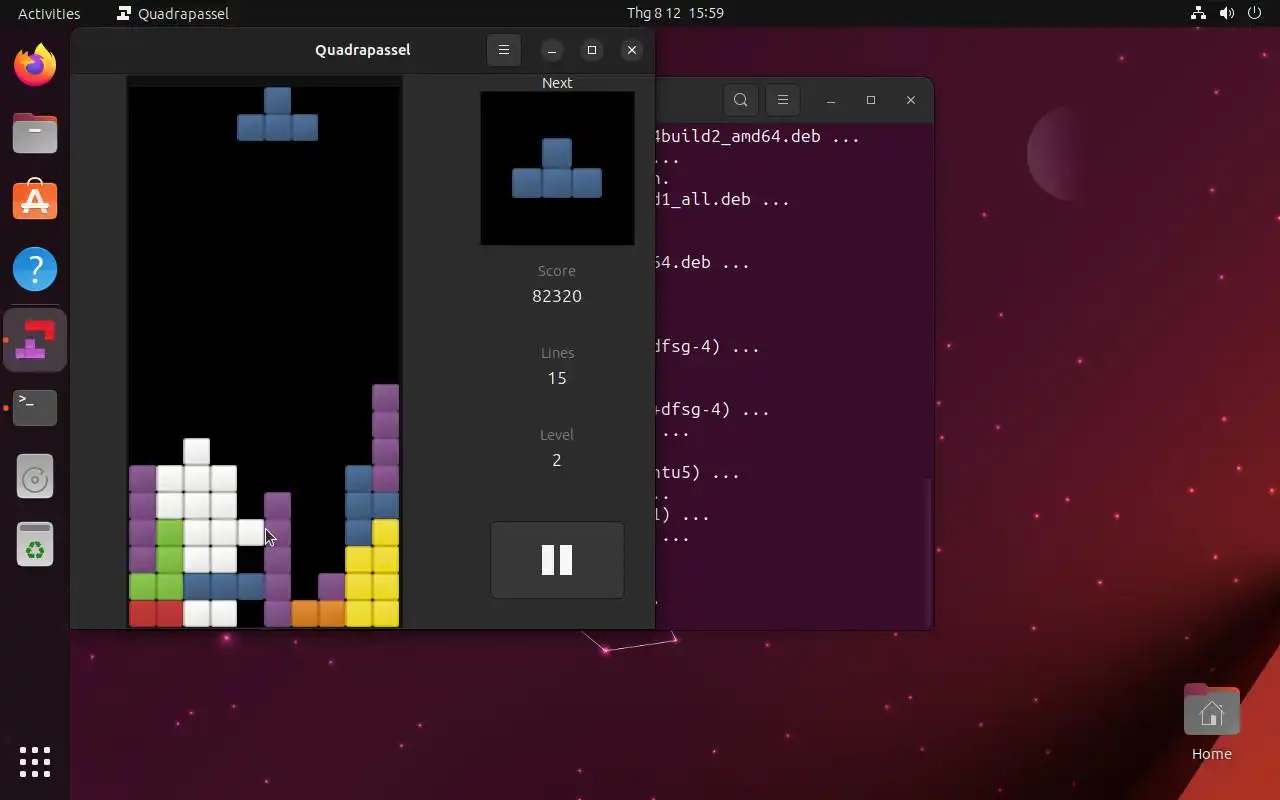Click the network icon in the system tray
The image size is (1280, 800).
click(x=1198, y=13)
